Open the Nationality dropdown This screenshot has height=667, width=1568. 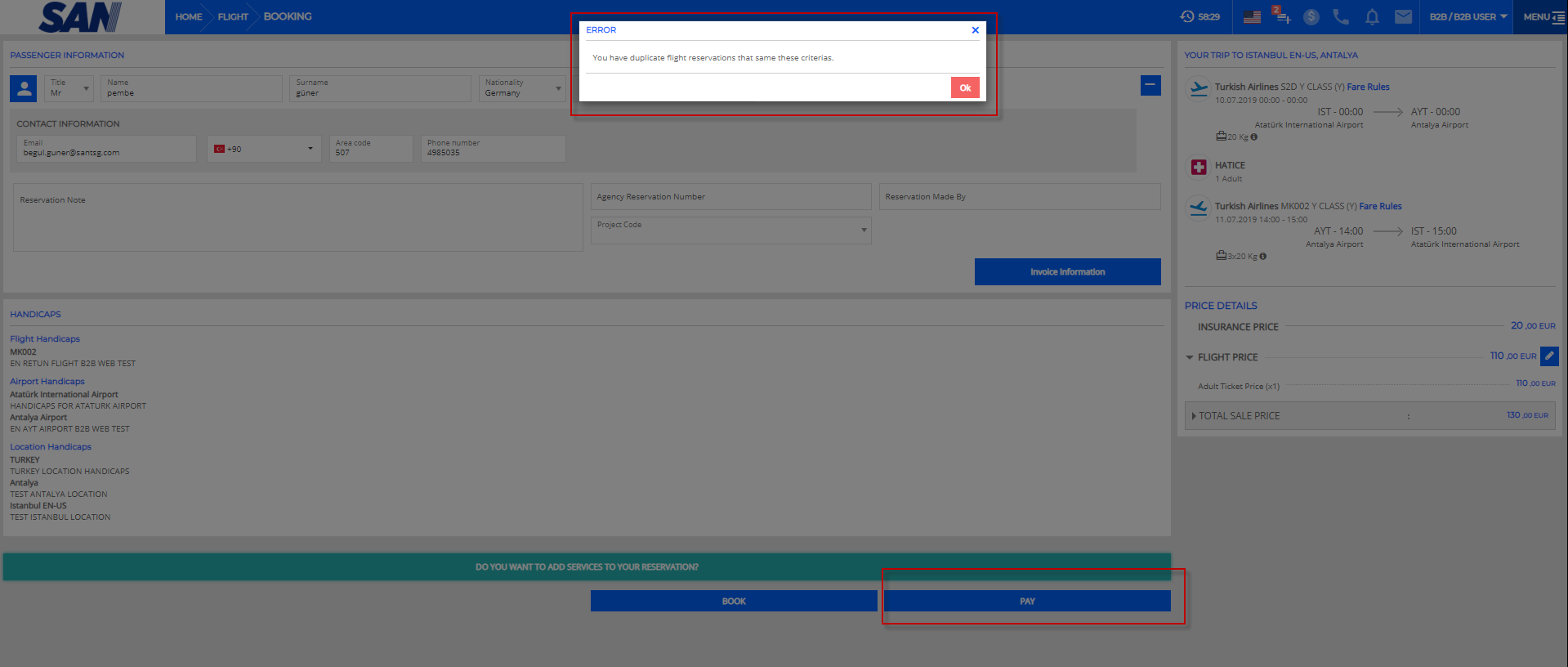coord(522,88)
